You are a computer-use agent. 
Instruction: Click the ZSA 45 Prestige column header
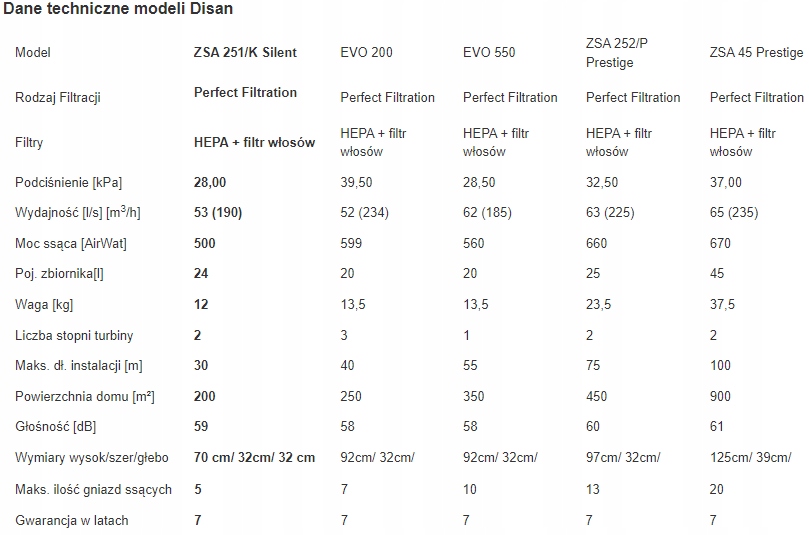click(756, 52)
